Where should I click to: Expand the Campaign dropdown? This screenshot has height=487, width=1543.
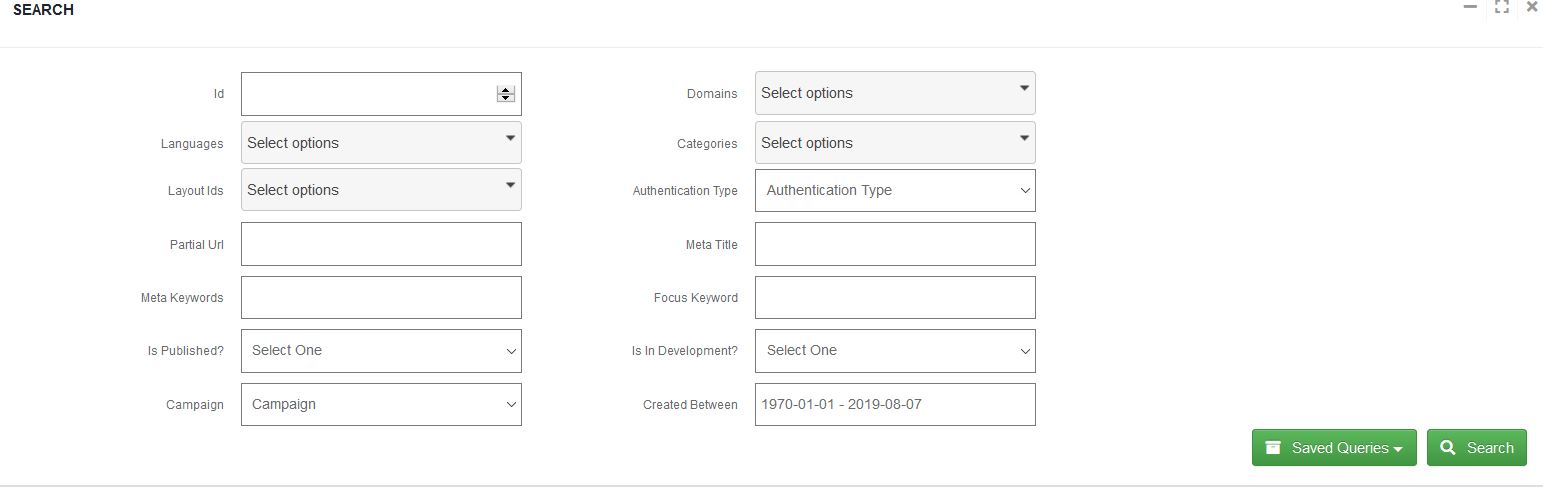click(381, 405)
